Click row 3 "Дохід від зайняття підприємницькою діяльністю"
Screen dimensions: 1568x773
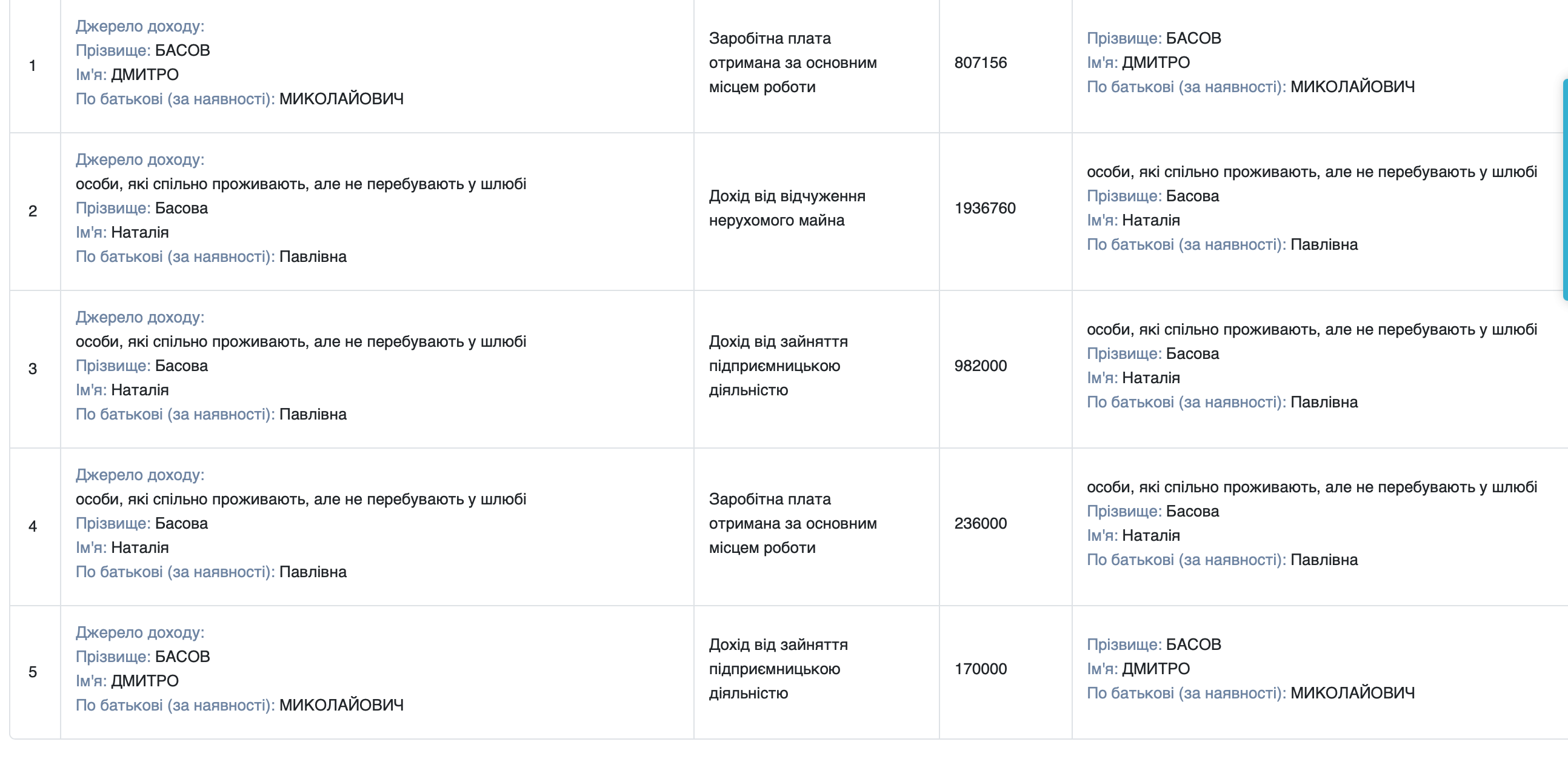click(x=778, y=366)
